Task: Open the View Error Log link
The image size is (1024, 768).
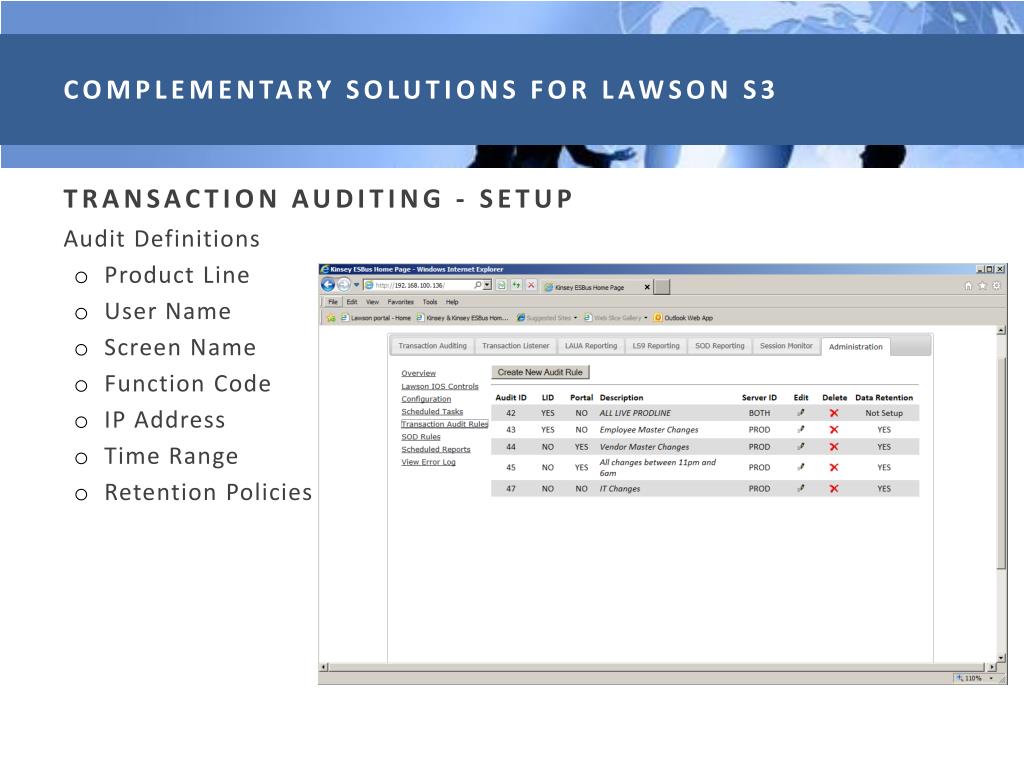Action: coord(428,462)
